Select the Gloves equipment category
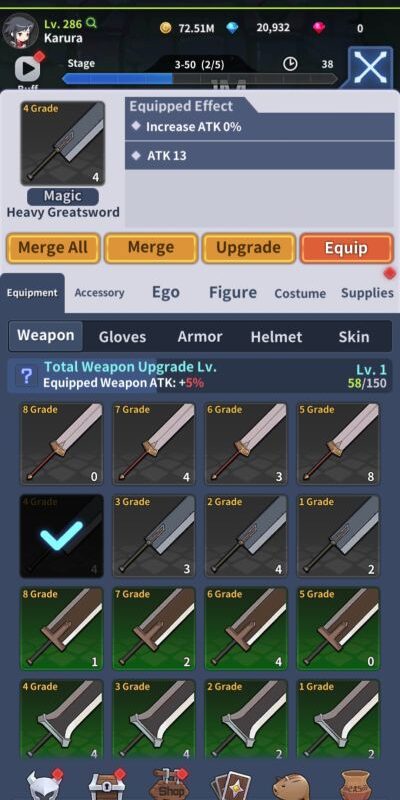This screenshot has width=400, height=800. point(122,336)
